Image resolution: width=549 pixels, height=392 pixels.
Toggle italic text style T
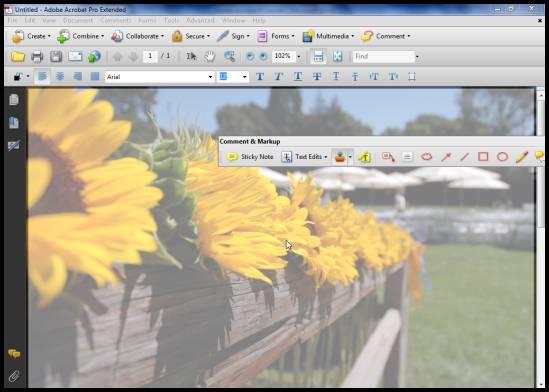point(279,76)
